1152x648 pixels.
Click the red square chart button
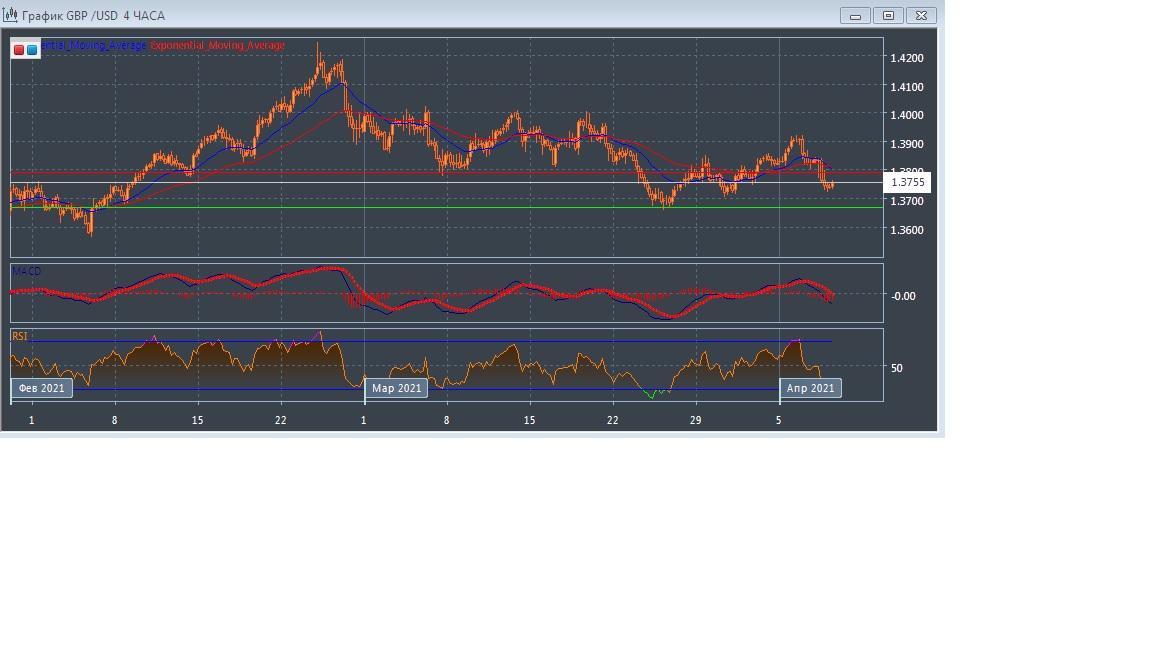[x=19, y=49]
